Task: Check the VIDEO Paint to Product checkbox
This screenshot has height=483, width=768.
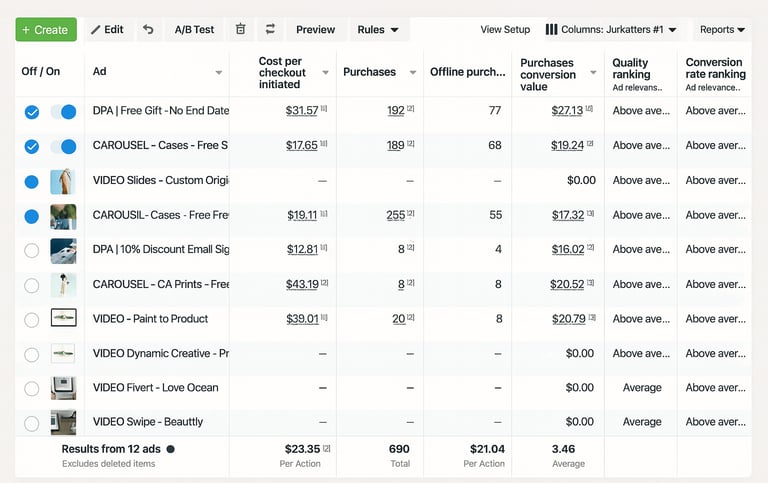Action: click(32, 320)
